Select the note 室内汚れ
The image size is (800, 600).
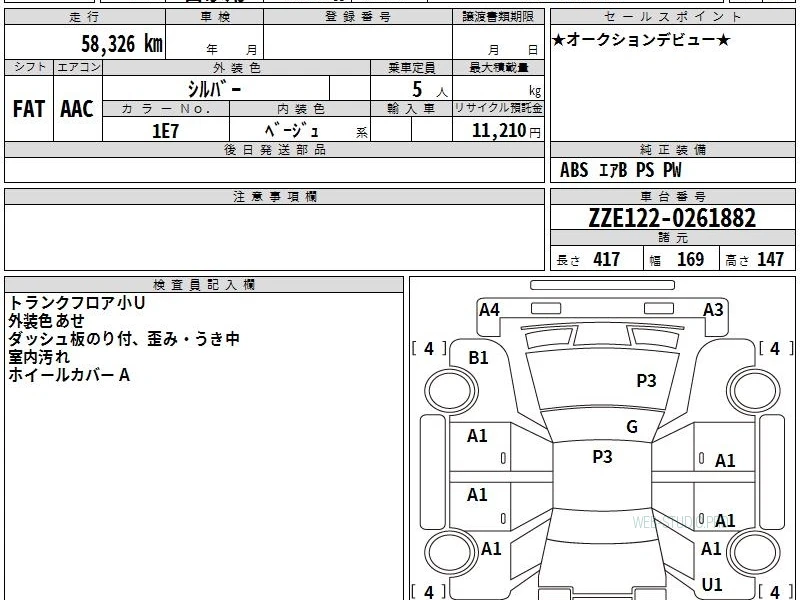tap(39, 357)
